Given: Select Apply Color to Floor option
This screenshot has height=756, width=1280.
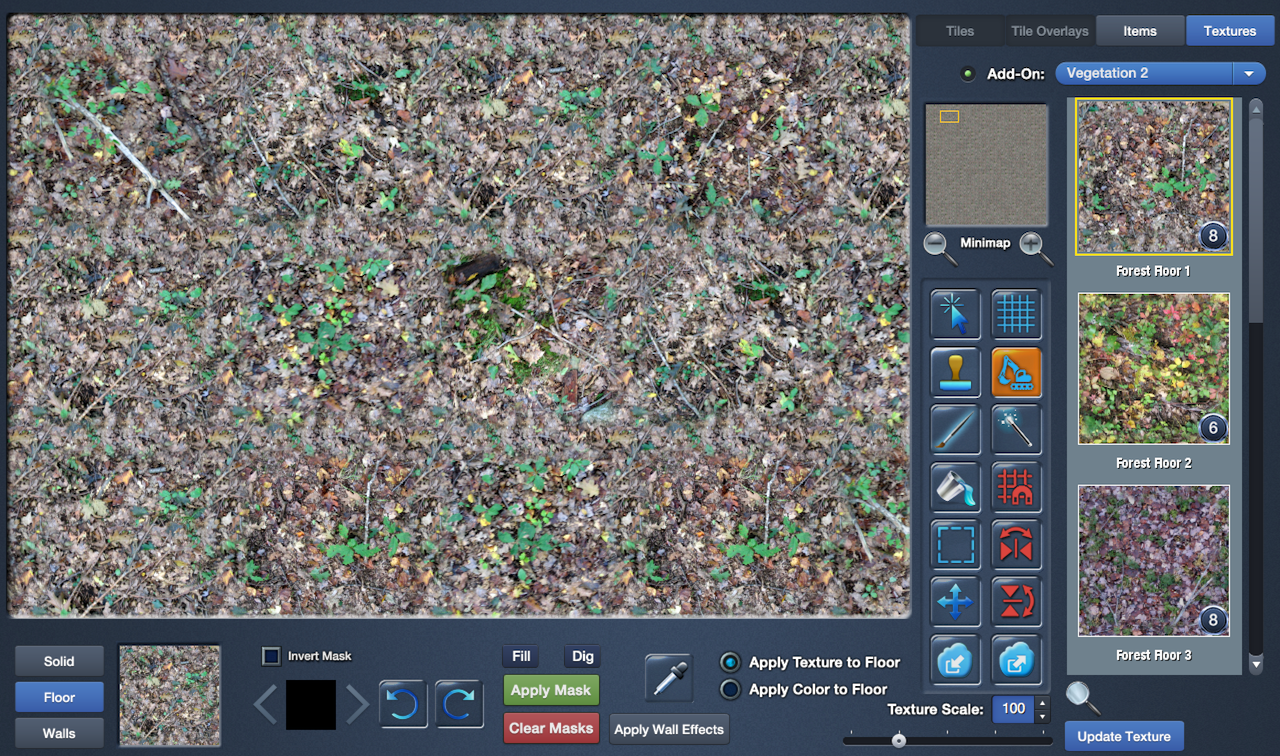Looking at the screenshot, I should (731, 689).
